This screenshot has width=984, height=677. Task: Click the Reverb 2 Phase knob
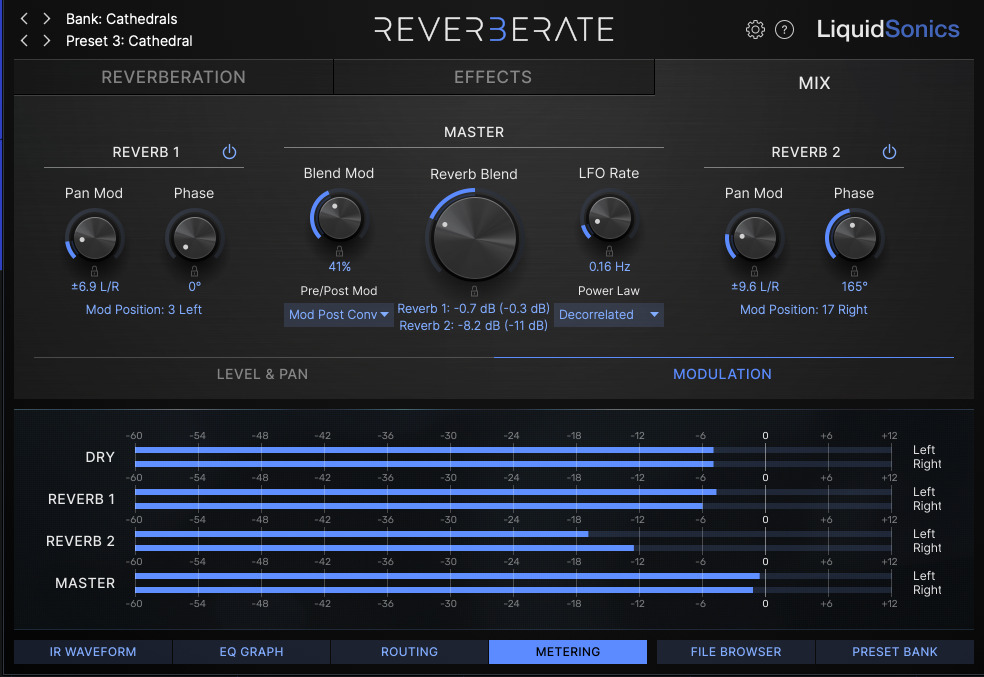(x=854, y=238)
